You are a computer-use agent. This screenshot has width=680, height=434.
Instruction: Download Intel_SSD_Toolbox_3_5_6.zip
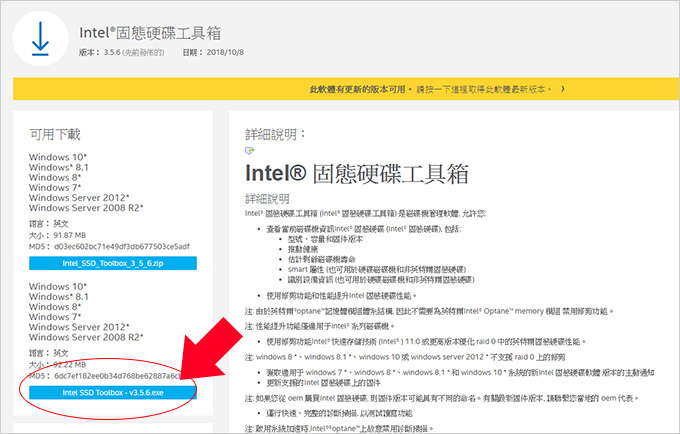click(113, 263)
